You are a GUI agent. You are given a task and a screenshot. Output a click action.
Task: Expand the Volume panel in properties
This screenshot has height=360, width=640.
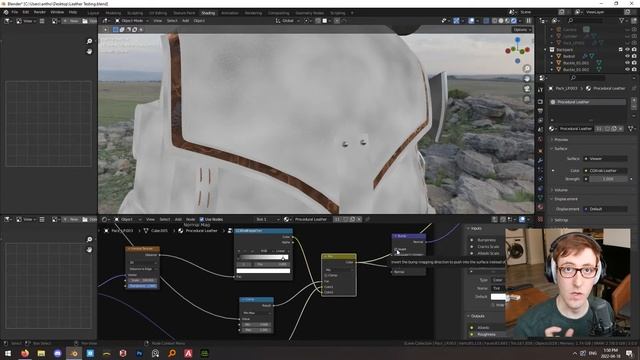tap(561, 190)
